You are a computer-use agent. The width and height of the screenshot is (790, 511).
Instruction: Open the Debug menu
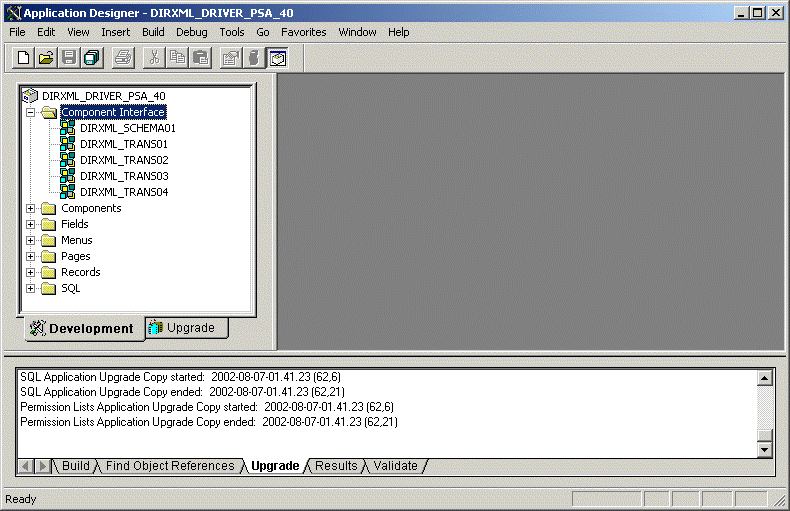[x=191, y=32]
